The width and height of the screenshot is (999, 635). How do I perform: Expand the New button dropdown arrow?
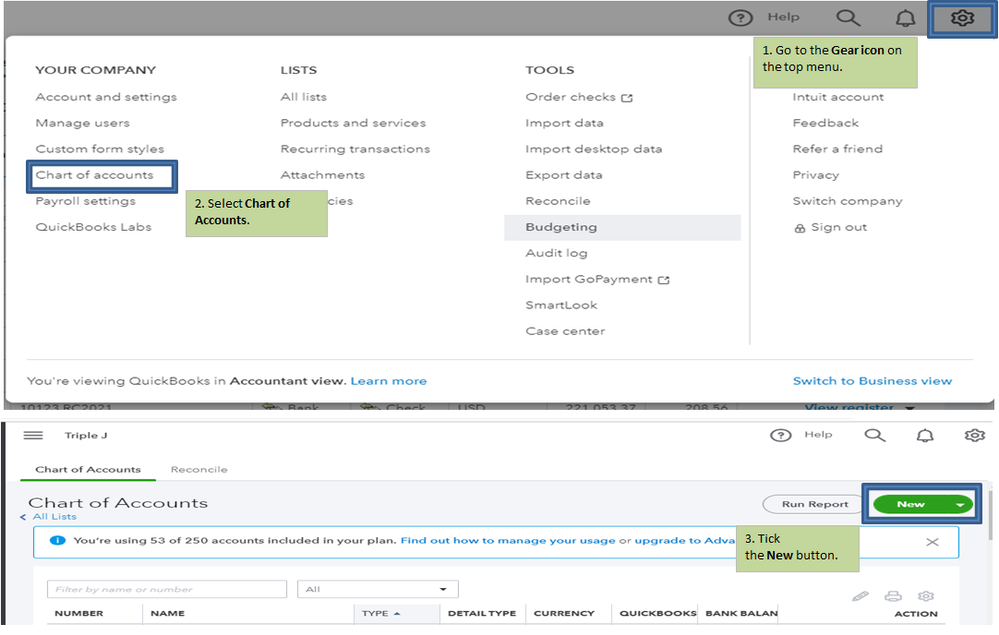[x=960, y=505]
